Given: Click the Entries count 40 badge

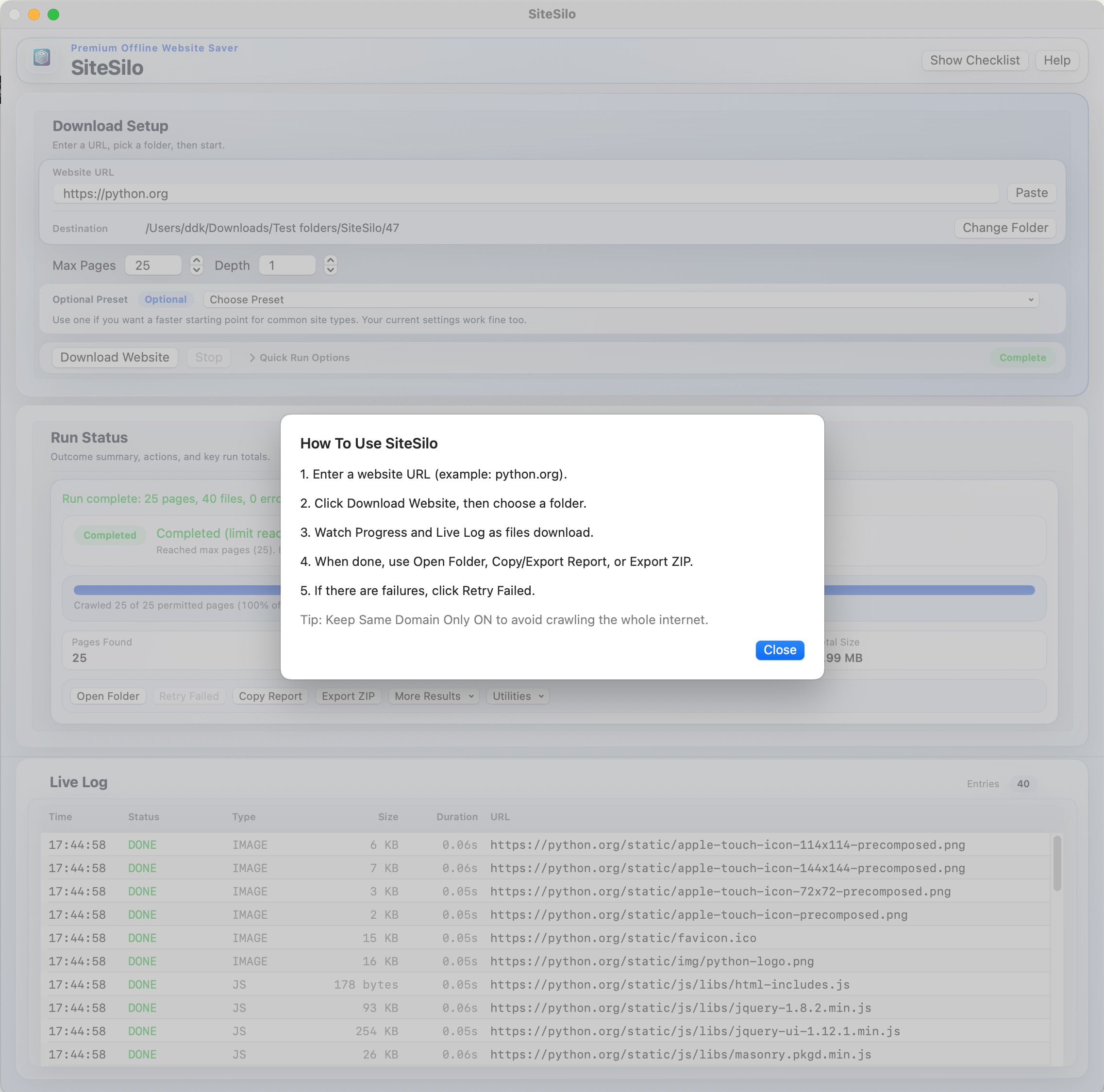Looking at the screenshot, I should click(1023, 784).
